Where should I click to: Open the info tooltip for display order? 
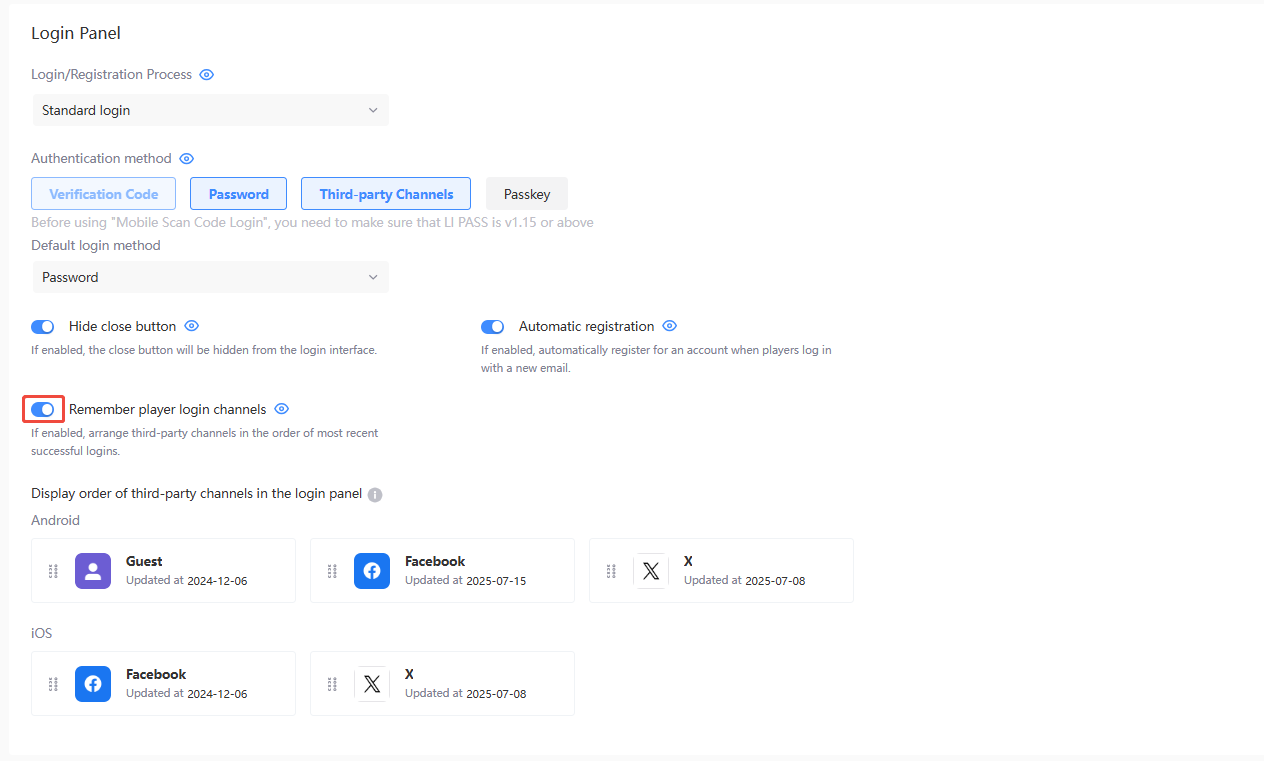374,494
